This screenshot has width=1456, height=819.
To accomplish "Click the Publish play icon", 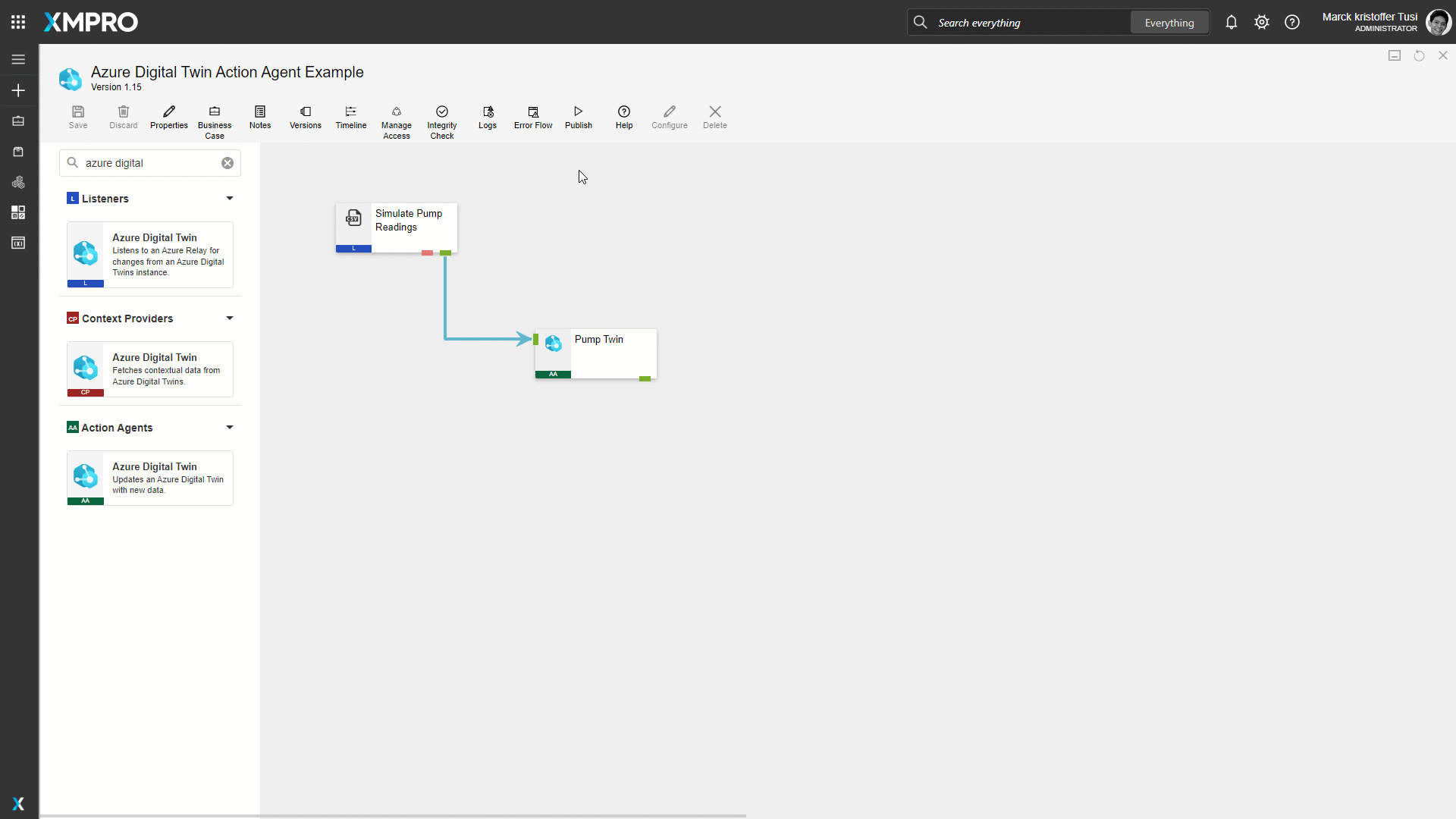I will (x=578, y=111).
